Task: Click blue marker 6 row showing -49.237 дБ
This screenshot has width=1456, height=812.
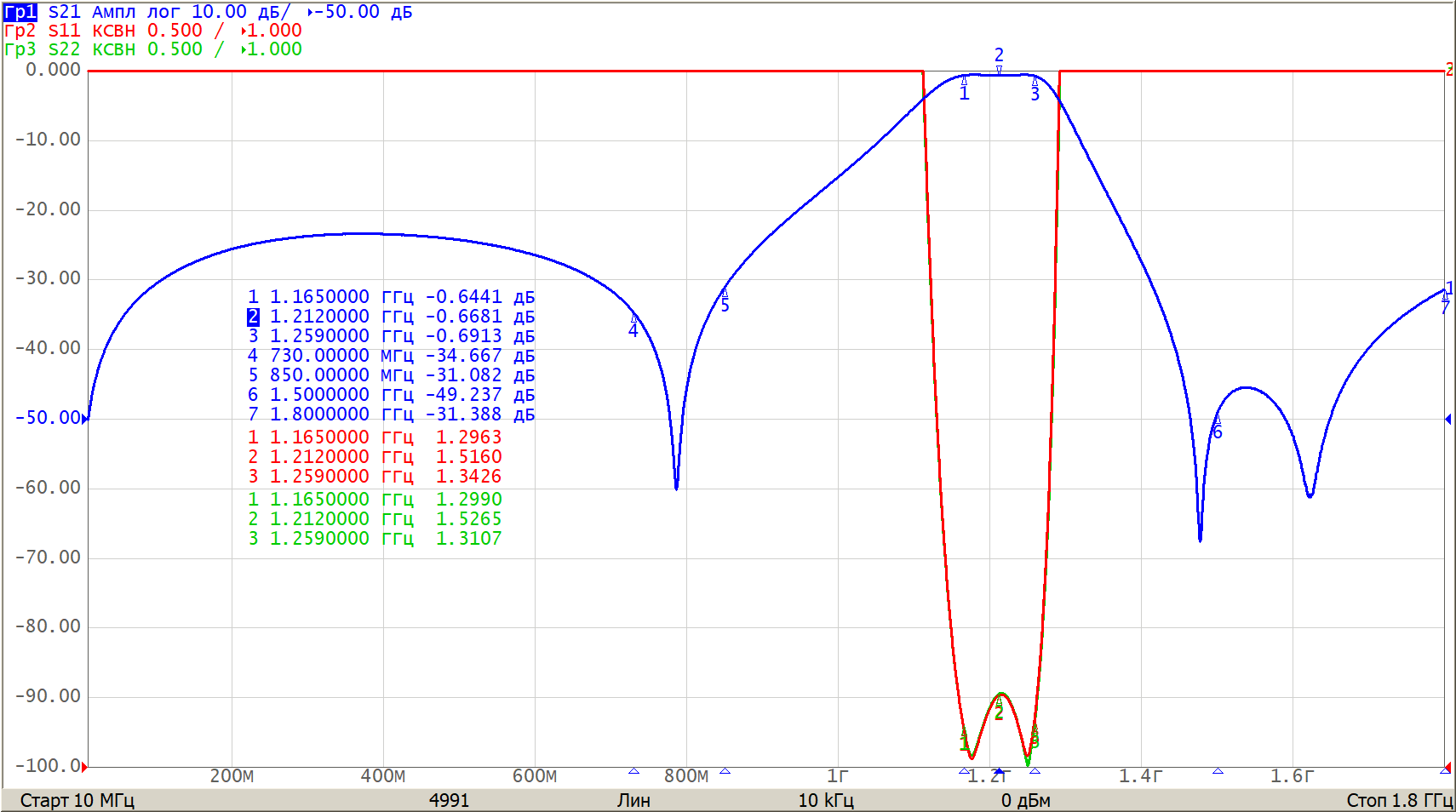Action: coord(391,395)
